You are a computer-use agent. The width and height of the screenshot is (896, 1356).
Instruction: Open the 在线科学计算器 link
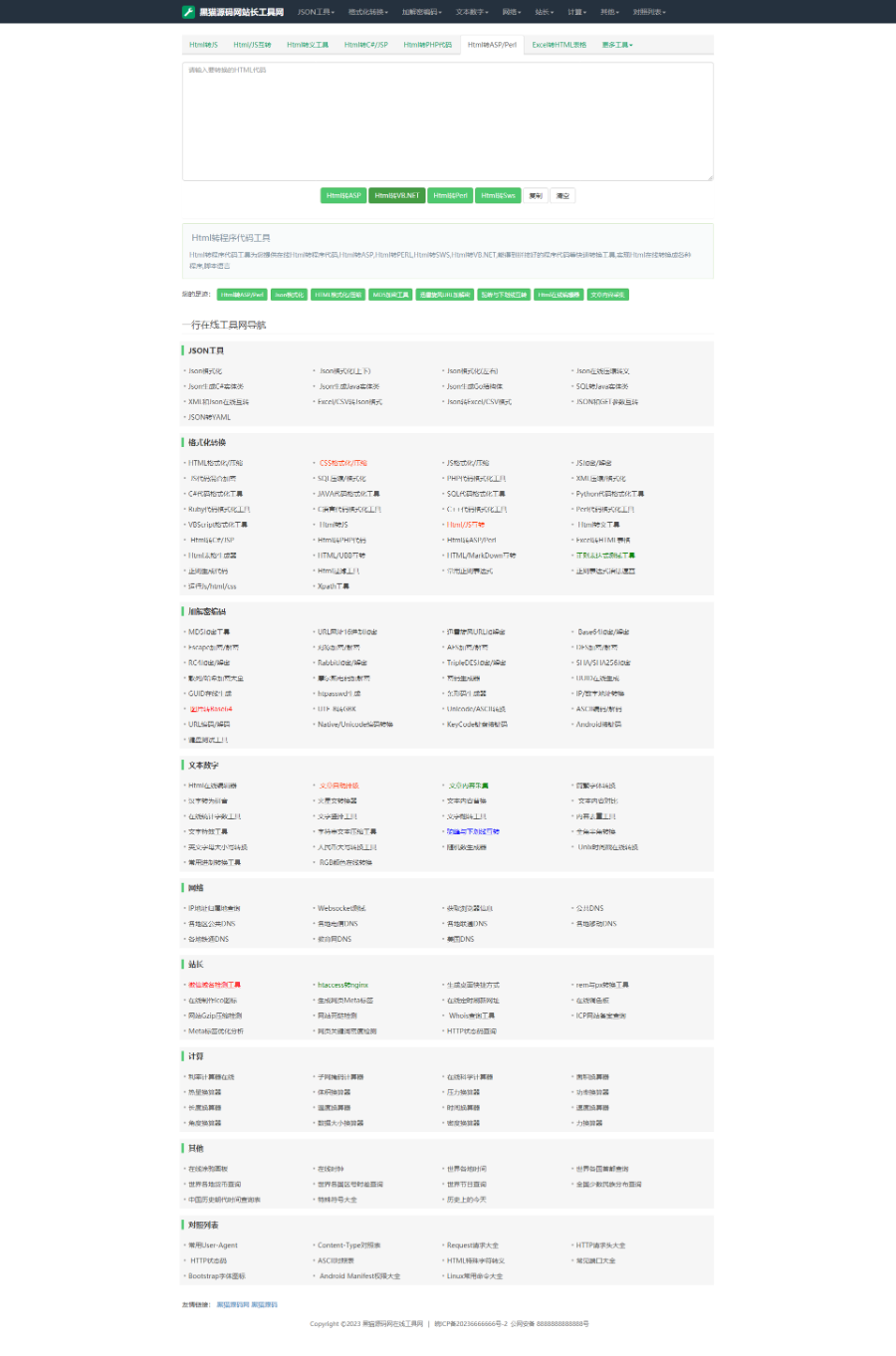tap(470, 1077)
